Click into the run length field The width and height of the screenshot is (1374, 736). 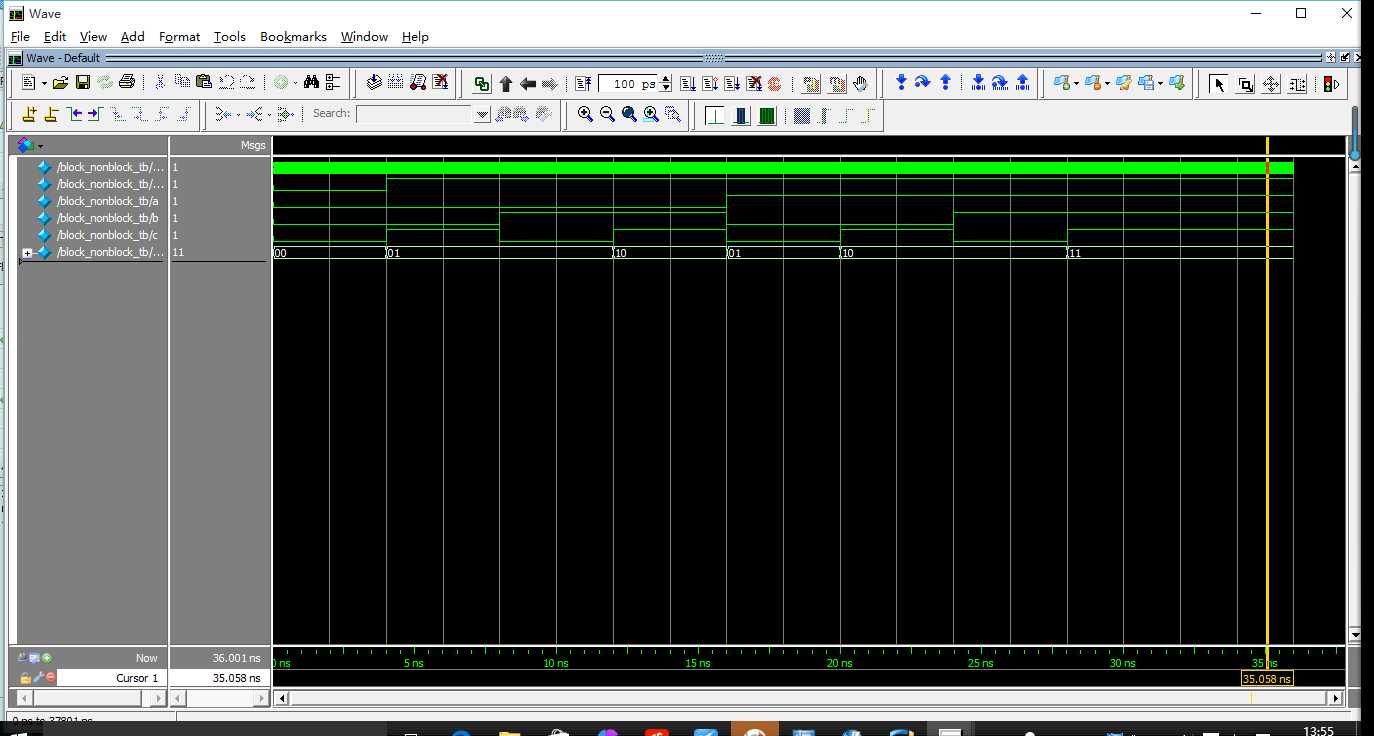[x=628, y=84]
